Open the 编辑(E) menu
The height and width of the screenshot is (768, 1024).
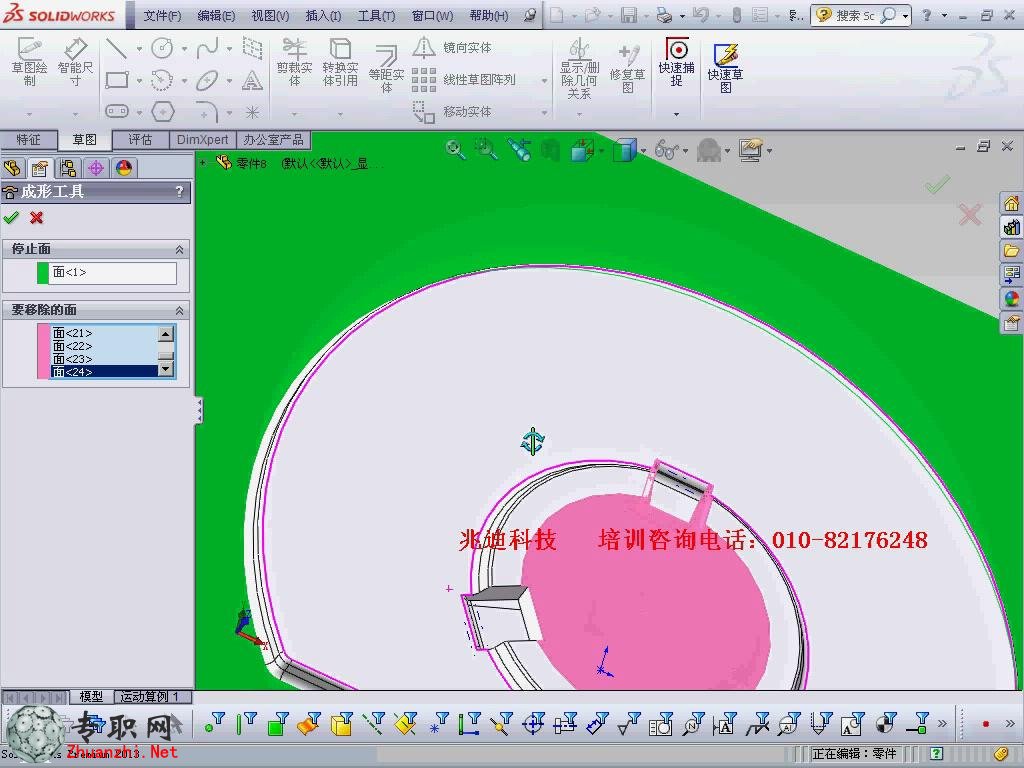216,15
